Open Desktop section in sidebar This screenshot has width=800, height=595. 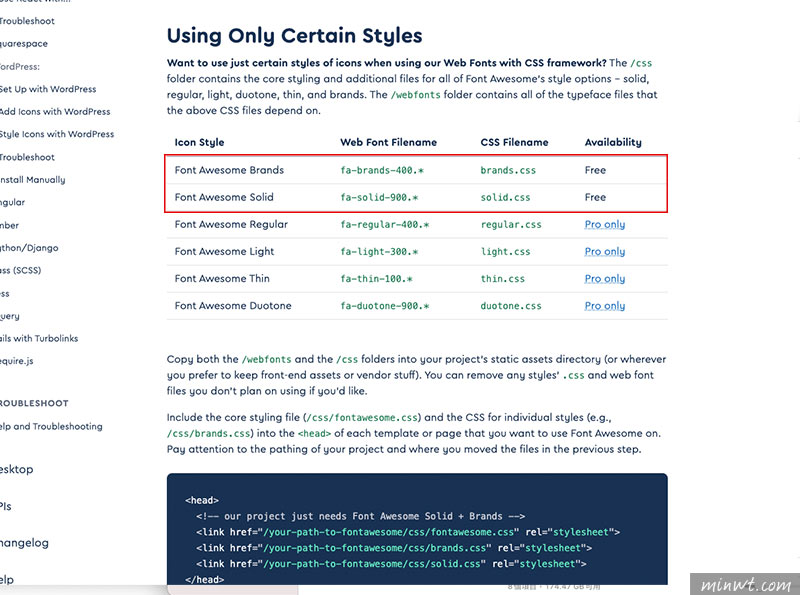coord(16,469)
